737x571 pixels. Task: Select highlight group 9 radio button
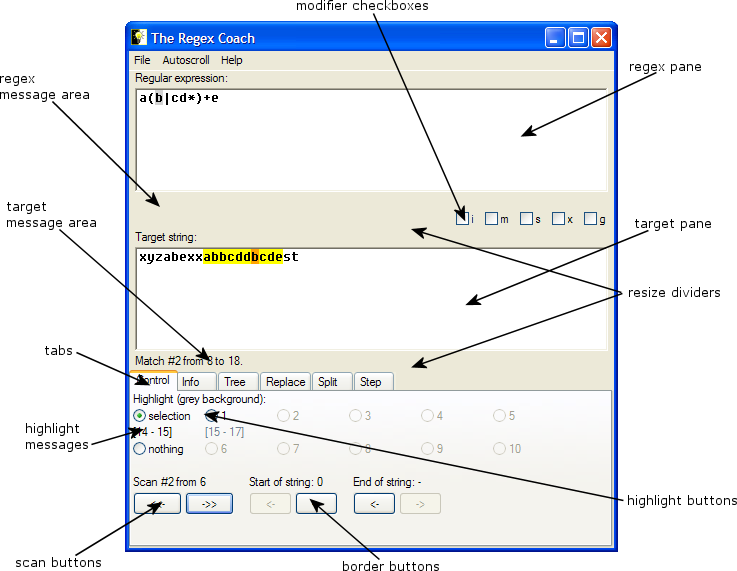click(427, 448)
